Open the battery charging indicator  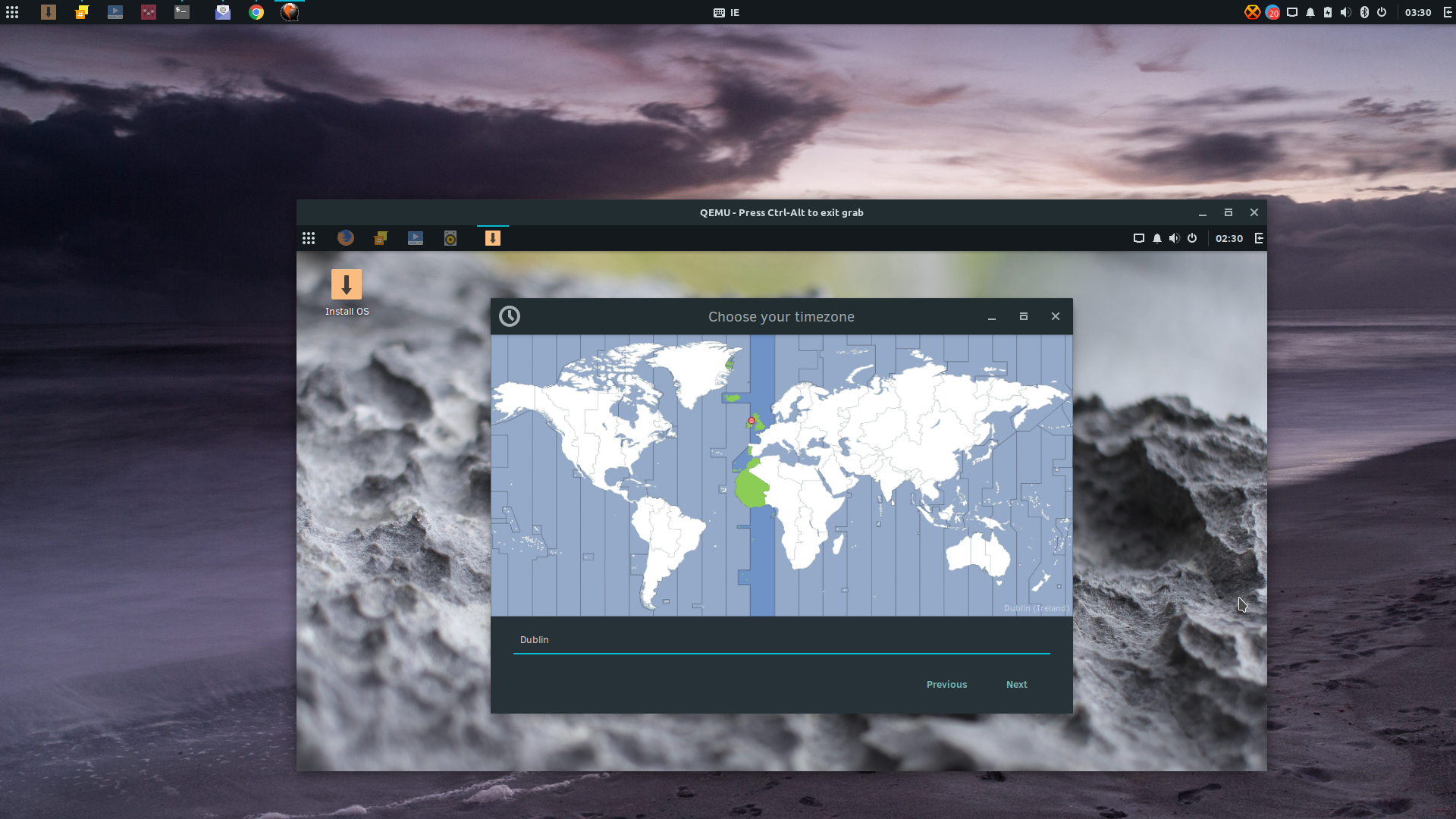1328,12
